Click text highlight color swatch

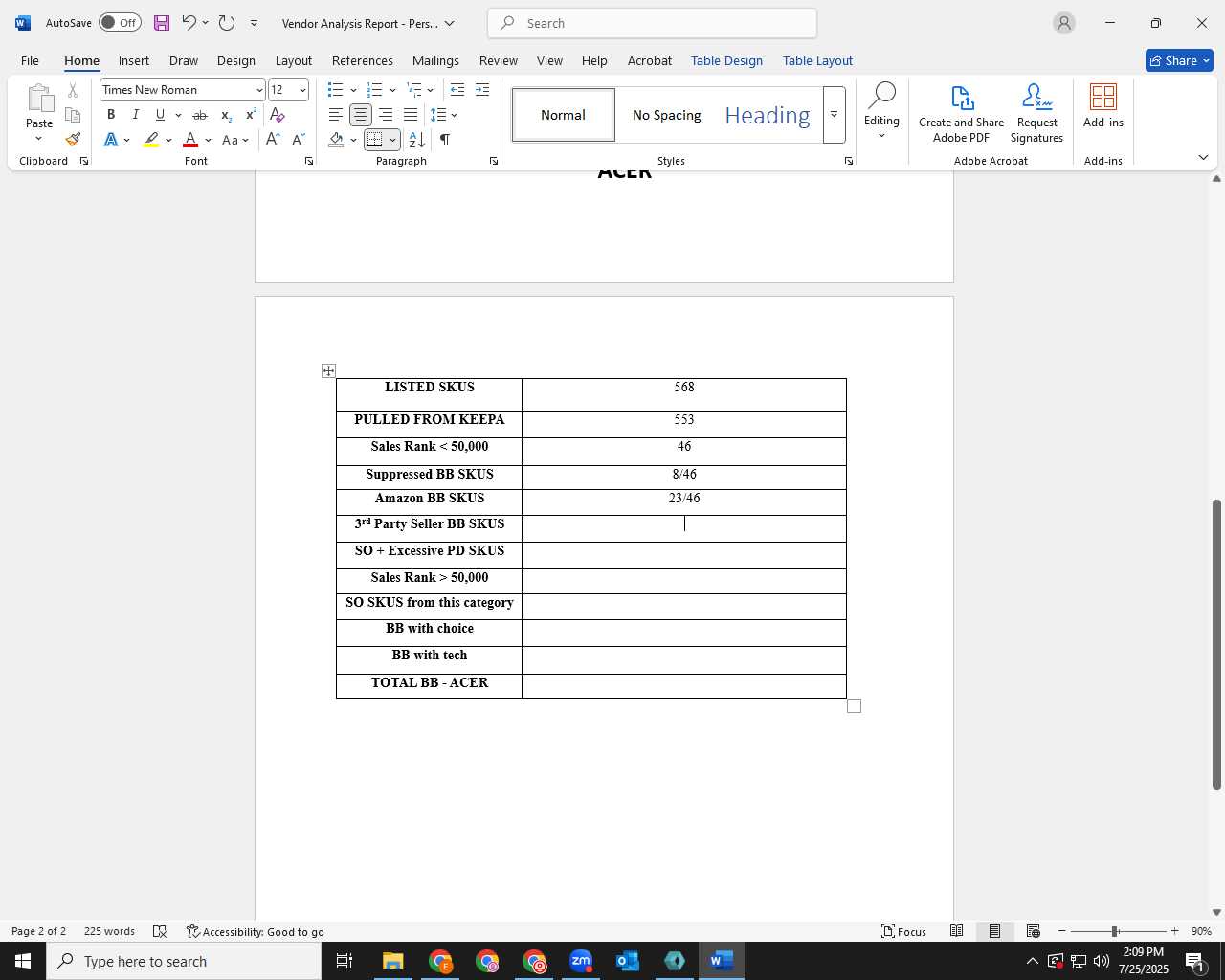(152, 140)
